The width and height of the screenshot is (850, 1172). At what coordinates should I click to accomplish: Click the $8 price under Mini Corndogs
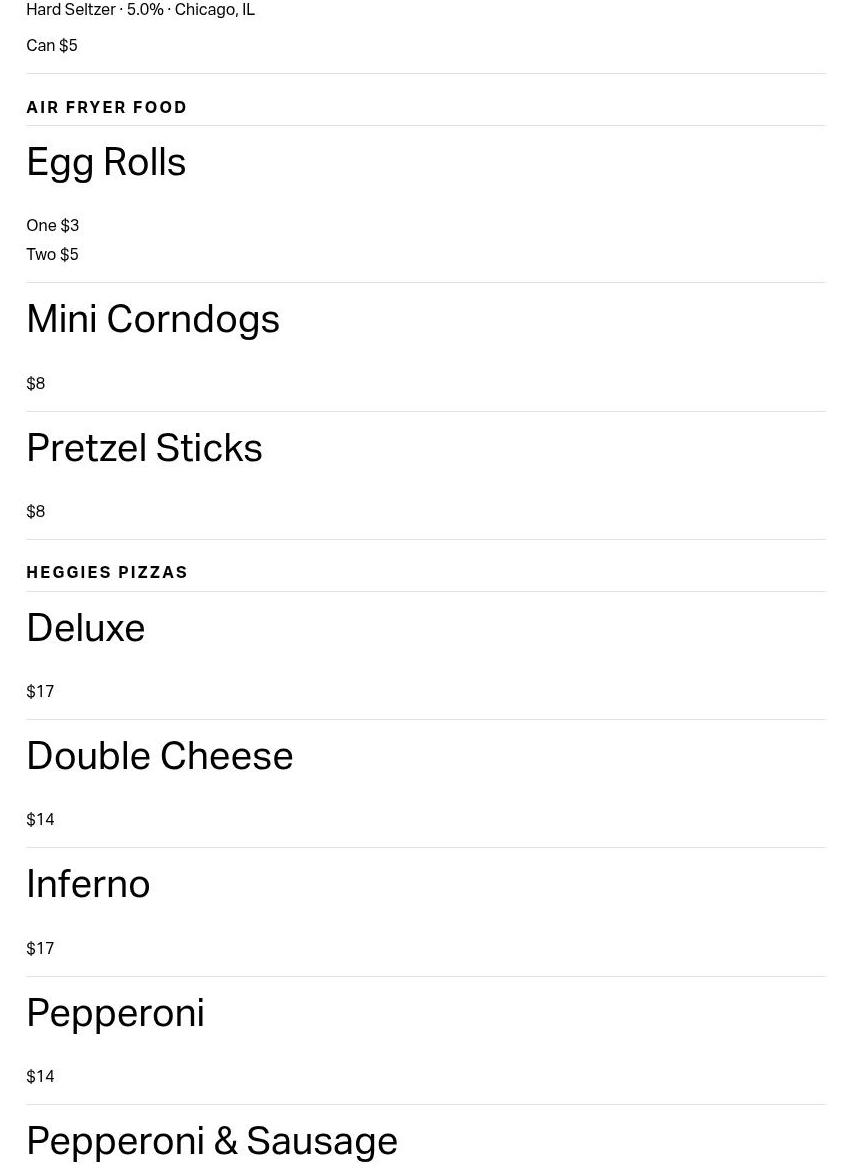coord(36,384)
